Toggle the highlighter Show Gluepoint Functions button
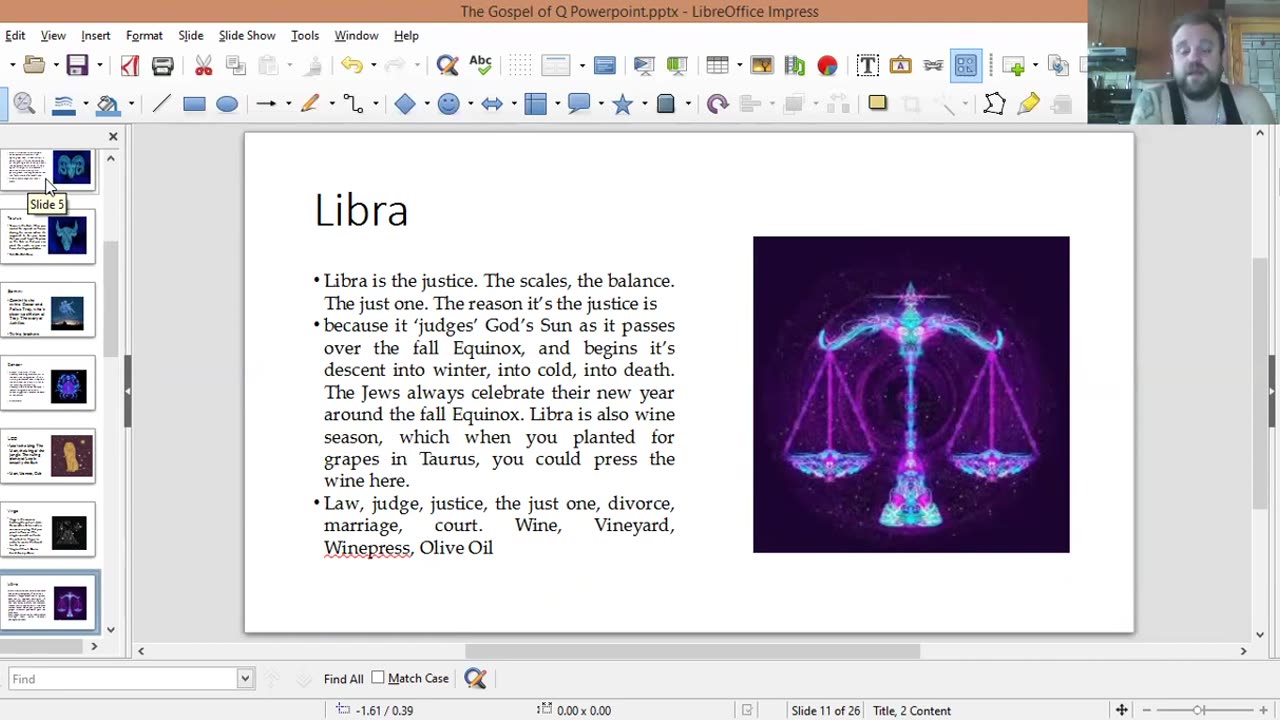Screen dimensions: 1280x720 click(x=1028, y=104)
